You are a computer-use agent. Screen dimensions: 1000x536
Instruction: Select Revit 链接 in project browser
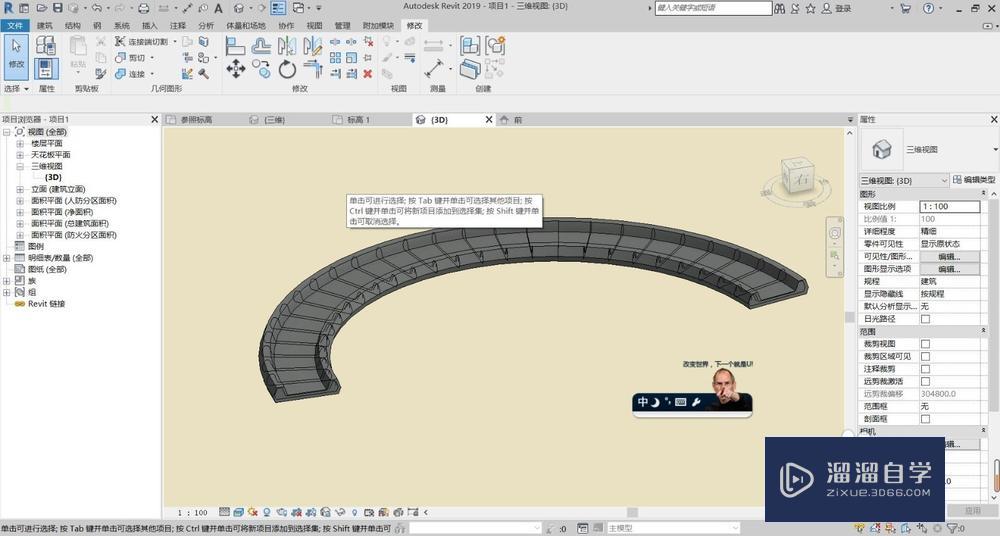point(46,304)
